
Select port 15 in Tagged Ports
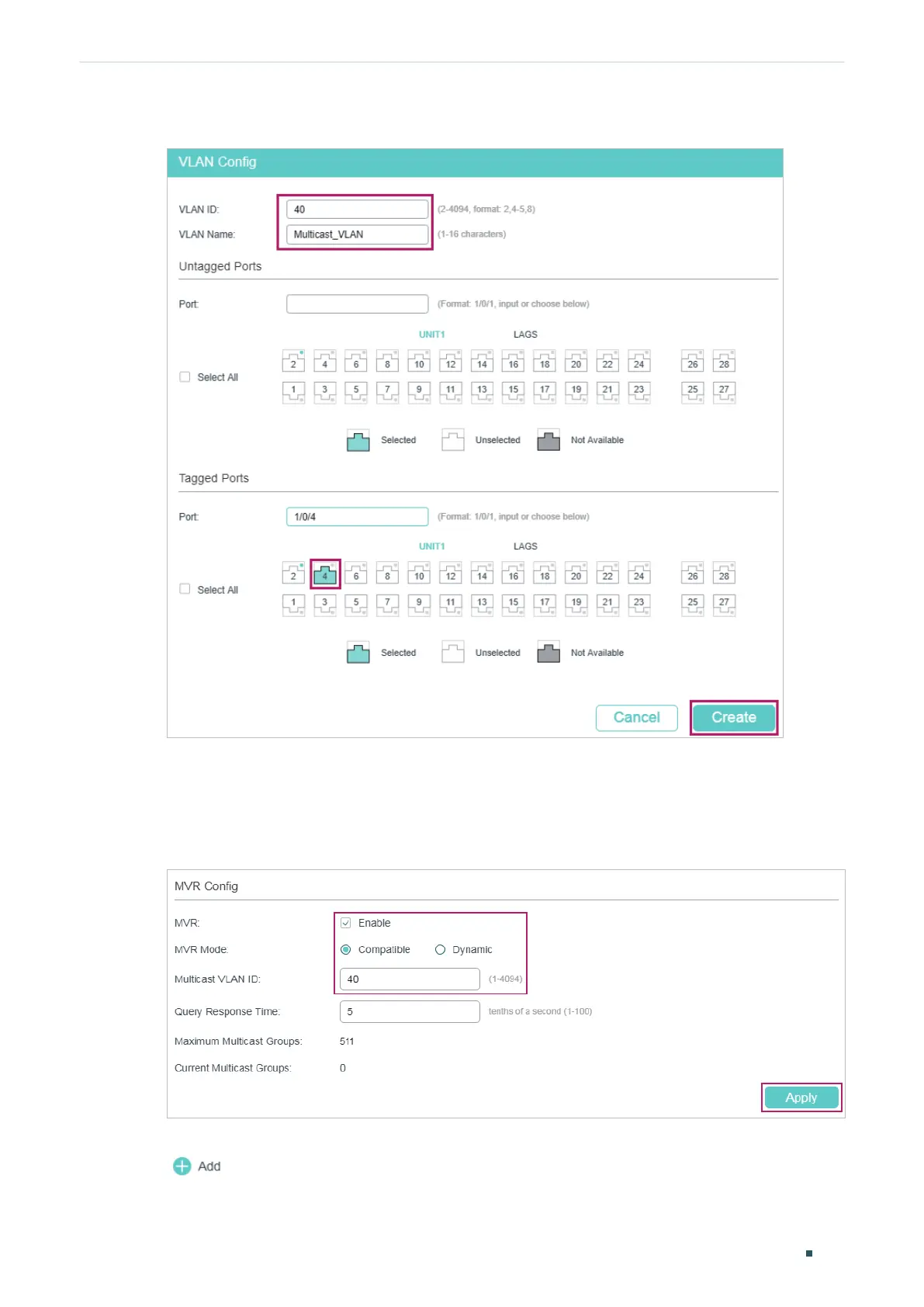click(514, 605)
